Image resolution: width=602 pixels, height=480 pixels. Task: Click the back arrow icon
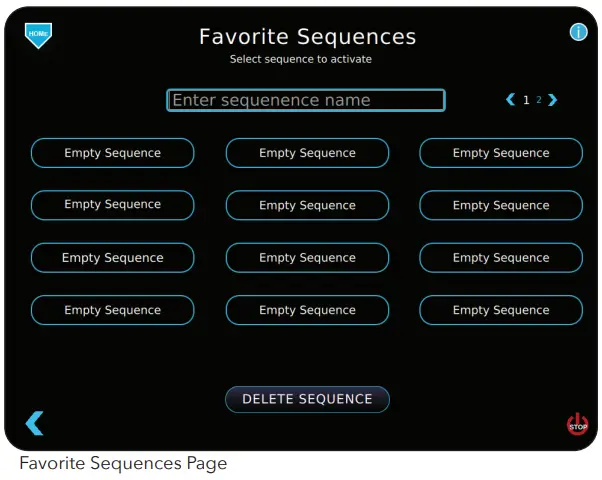tap(35, 423)
